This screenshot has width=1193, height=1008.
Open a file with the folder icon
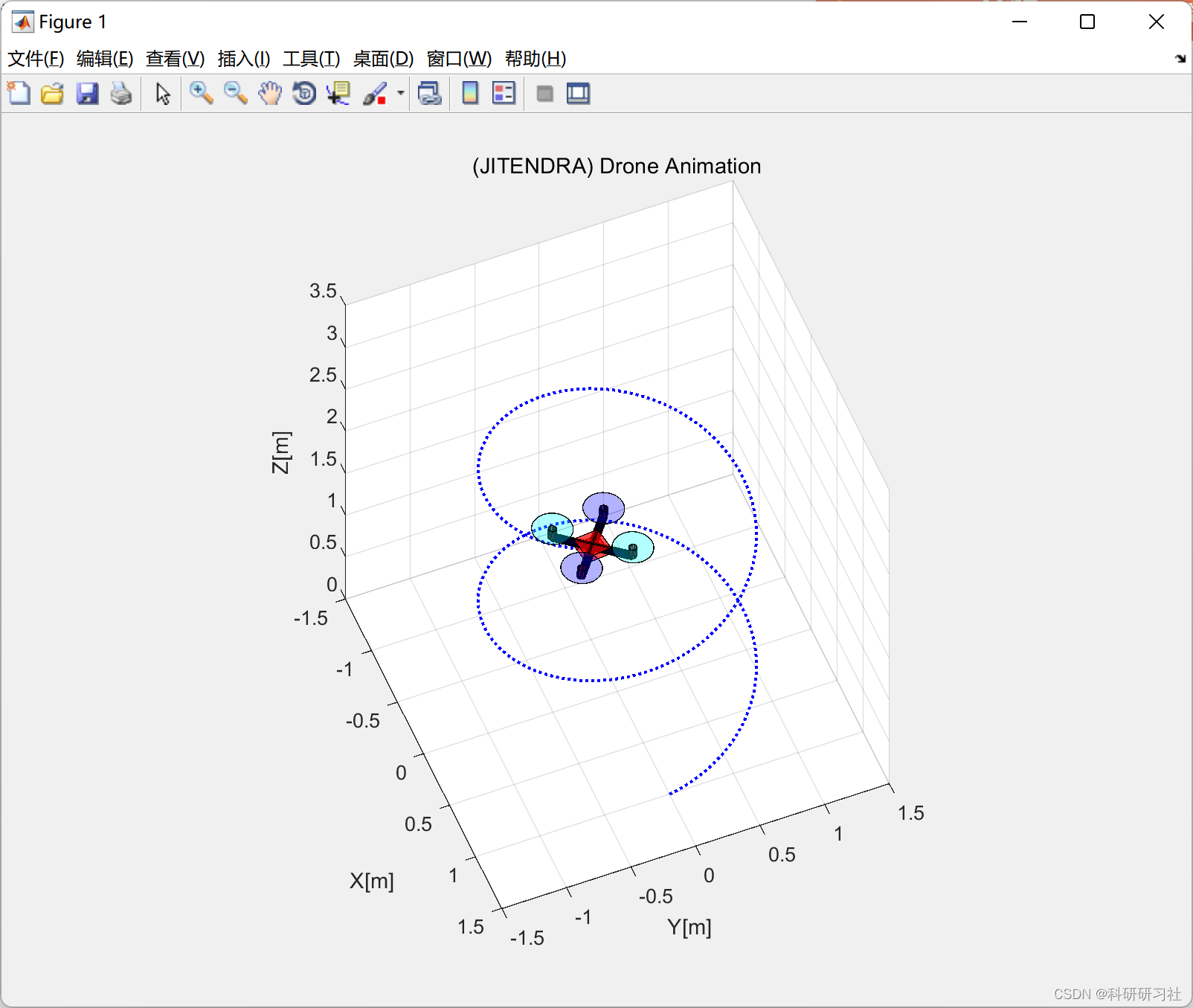53,94
